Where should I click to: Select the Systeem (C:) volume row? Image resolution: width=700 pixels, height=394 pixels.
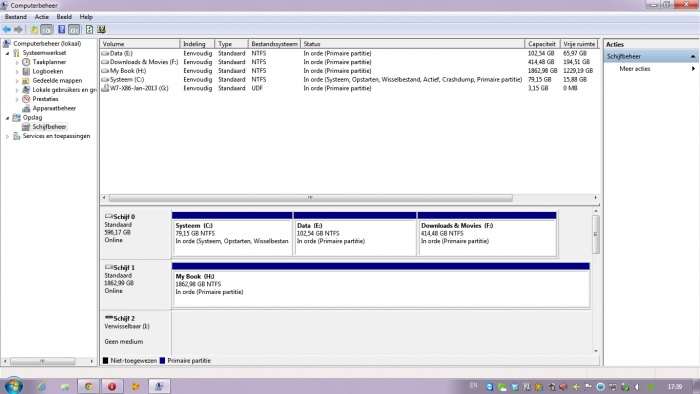(349, 79)
